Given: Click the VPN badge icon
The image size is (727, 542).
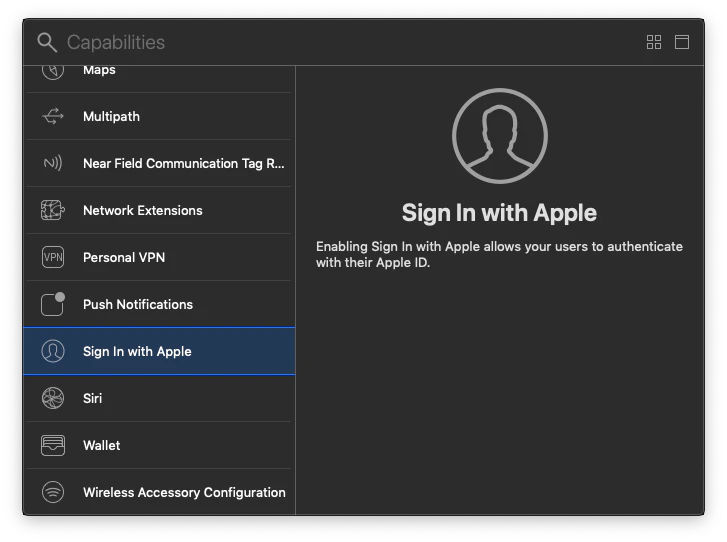Looking at the screenshot, I should coord(53,257).
